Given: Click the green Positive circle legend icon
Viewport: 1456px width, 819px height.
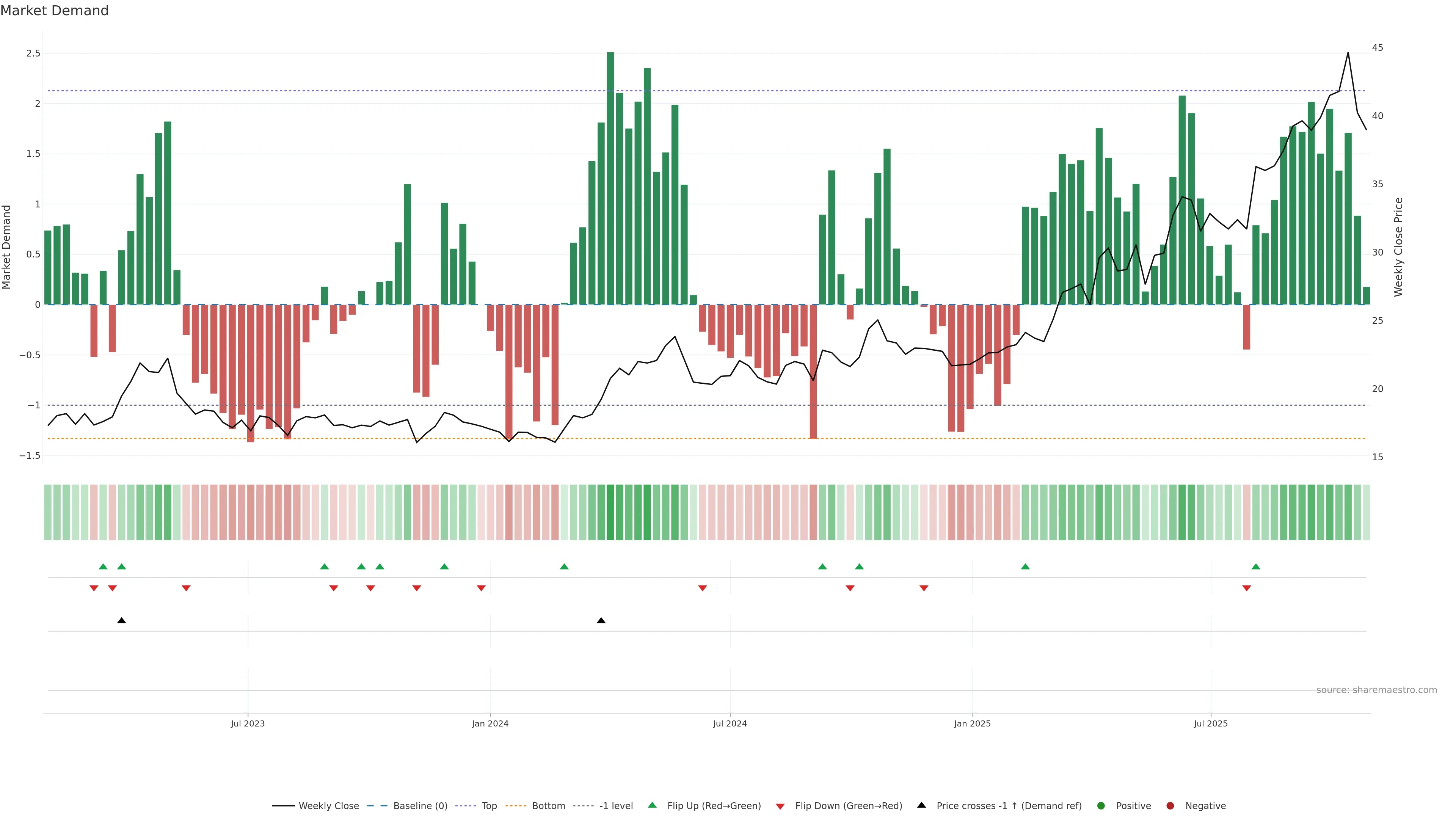Looking at the screenshot, I should point(1100,806).
